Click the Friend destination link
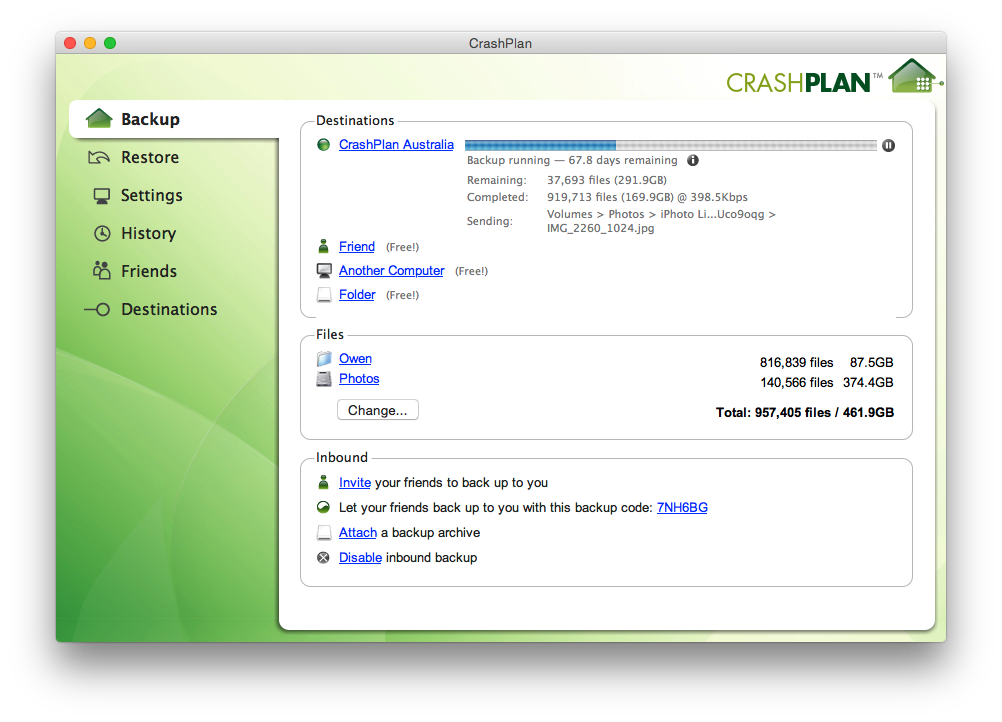Screen dimensions: 1002x722 (357, 247)
